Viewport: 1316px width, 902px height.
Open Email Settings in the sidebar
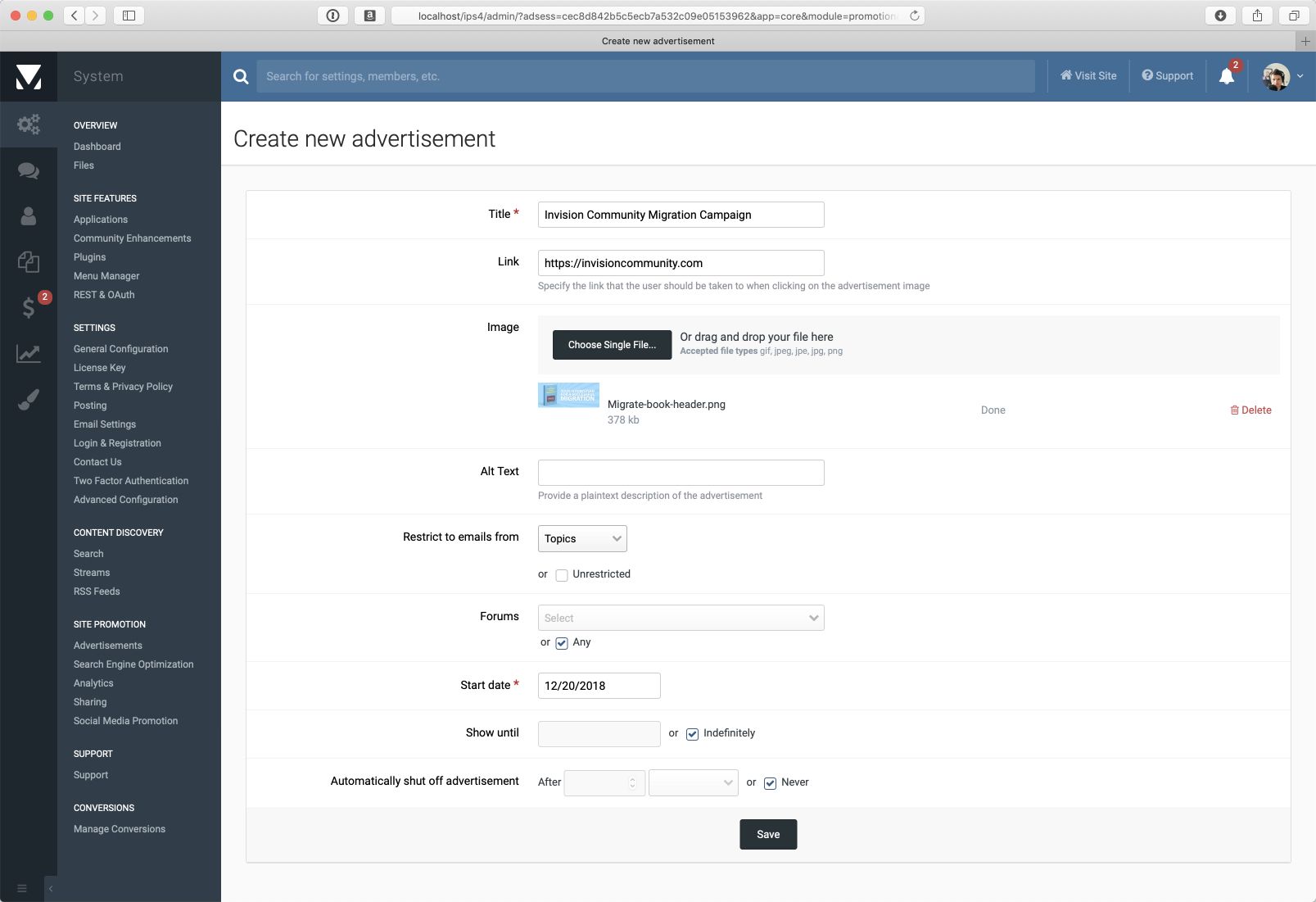105,424
